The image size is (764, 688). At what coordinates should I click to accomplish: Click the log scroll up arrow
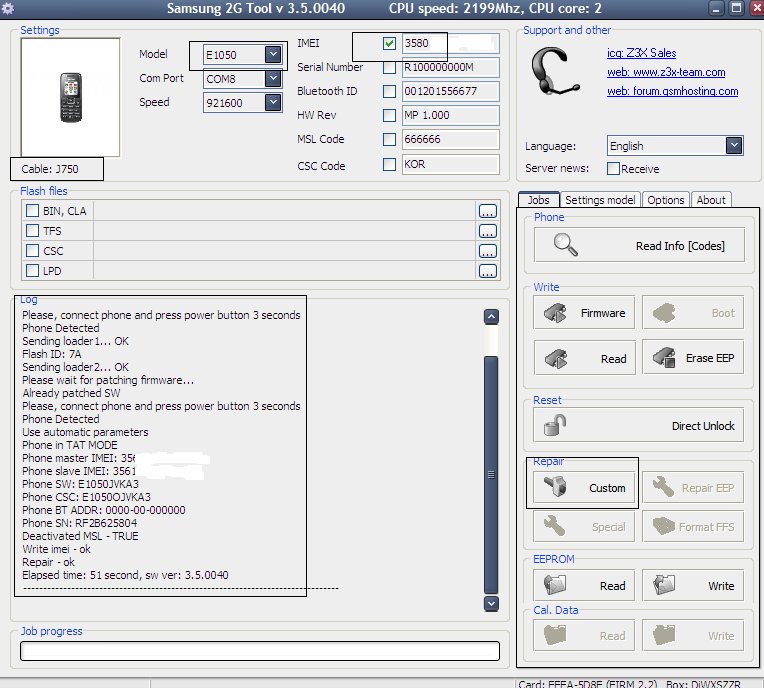(x=491, y=317)
